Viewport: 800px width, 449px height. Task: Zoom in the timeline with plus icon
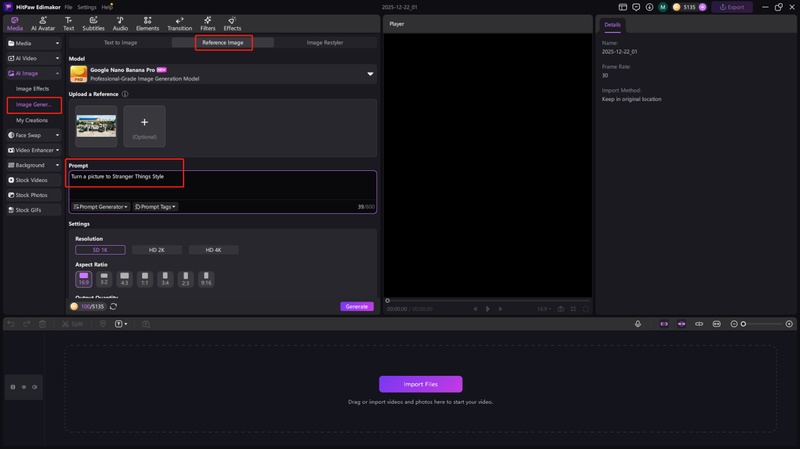point(789,324)
